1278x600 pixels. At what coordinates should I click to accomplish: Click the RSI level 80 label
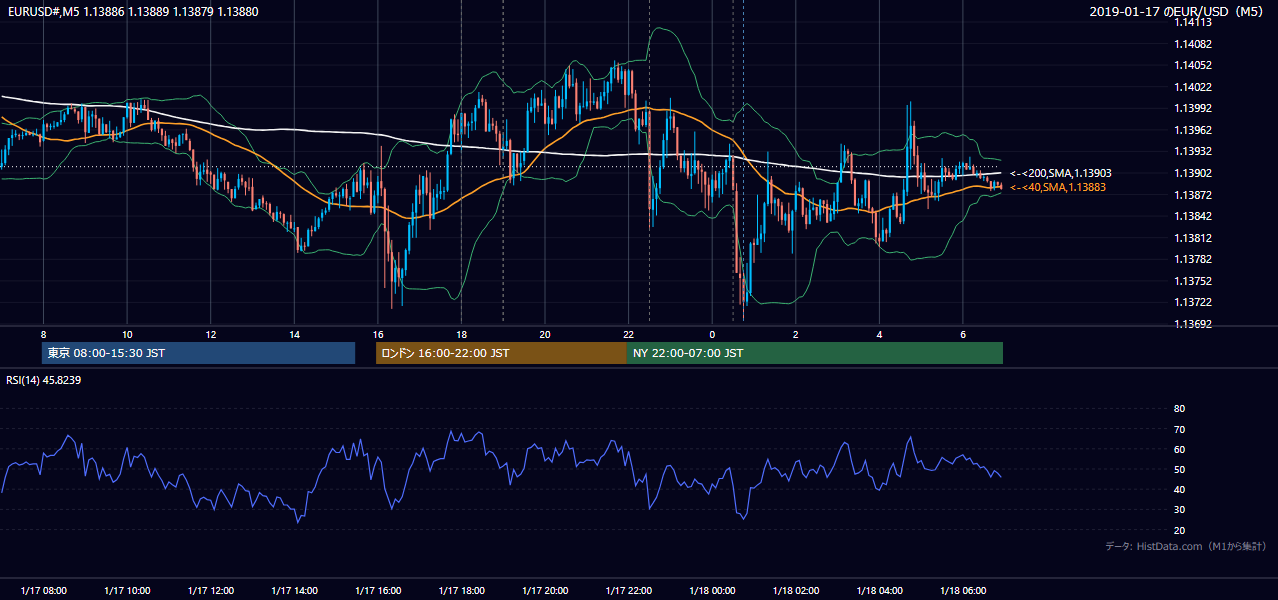[1179, 409]
